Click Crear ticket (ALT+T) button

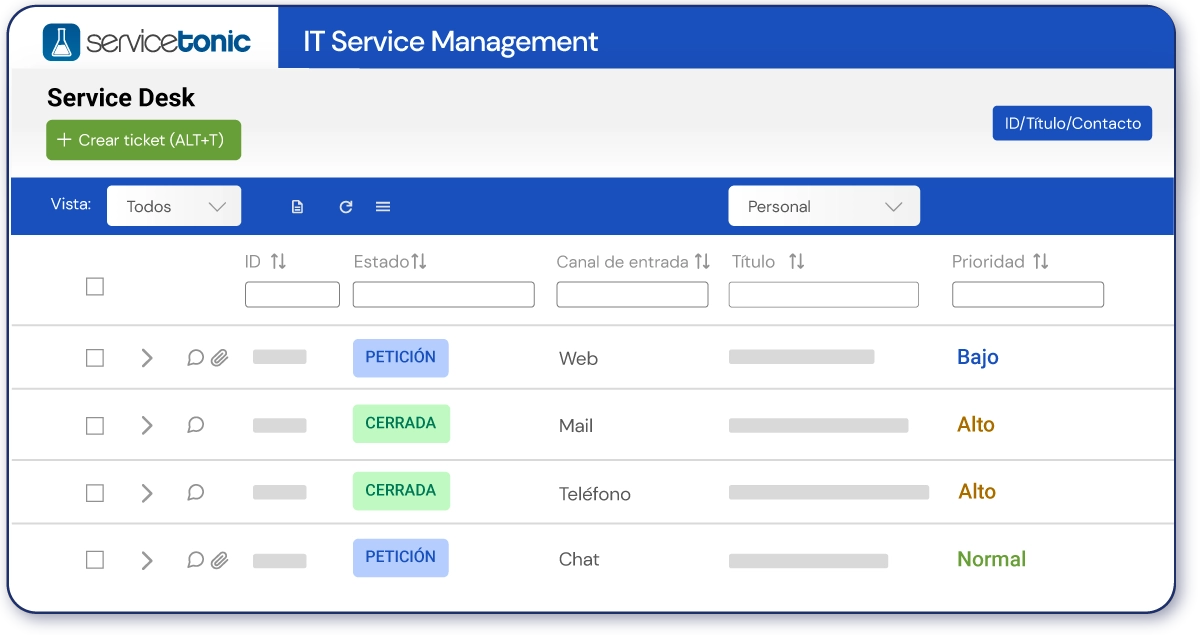point(144,140)
